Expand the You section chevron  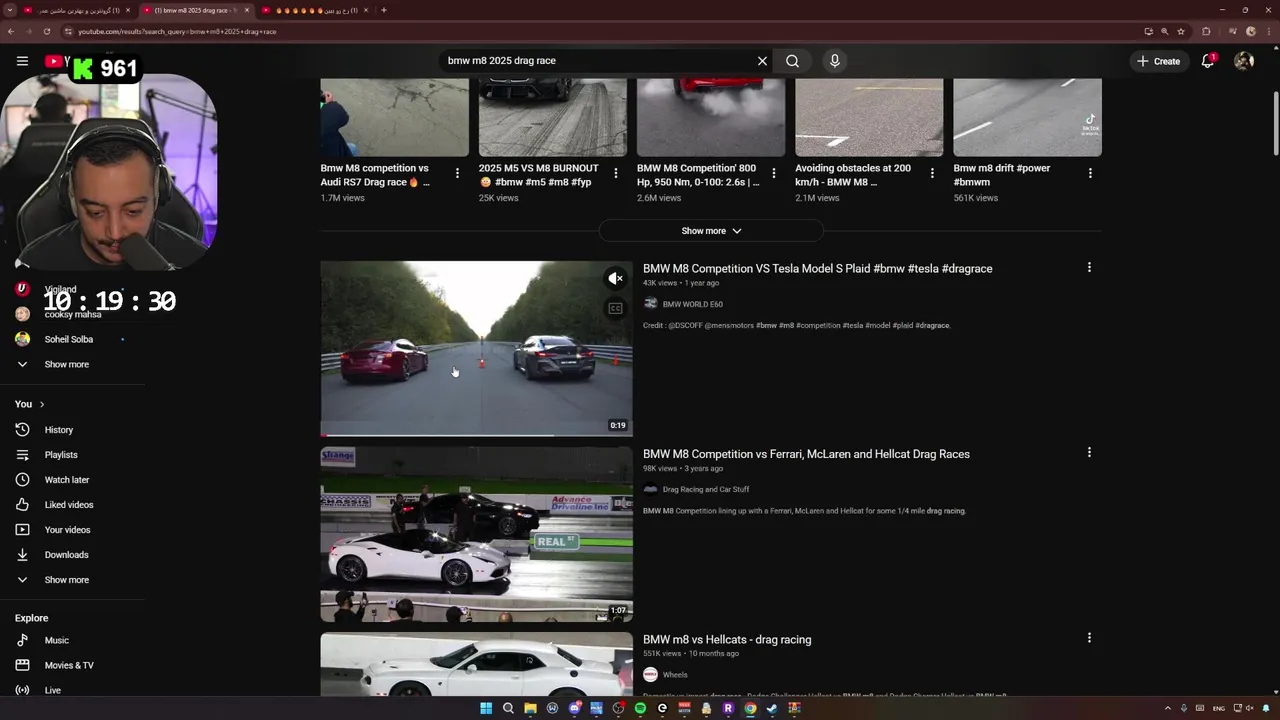point(42,404)
